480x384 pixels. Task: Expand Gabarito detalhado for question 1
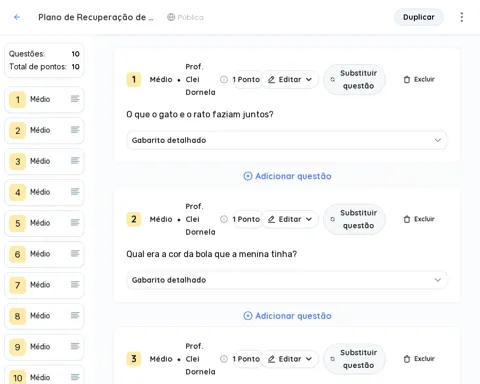[x=287, y=140]
